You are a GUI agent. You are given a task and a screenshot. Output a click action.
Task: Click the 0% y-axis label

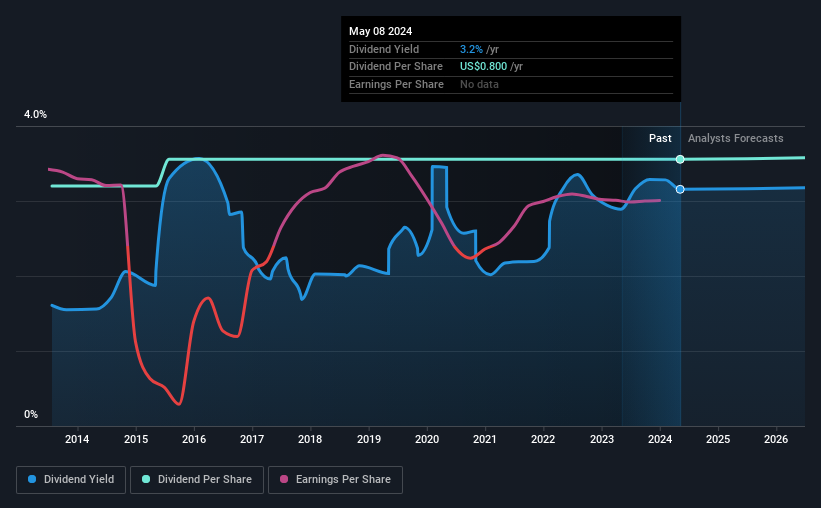(31, 414)
